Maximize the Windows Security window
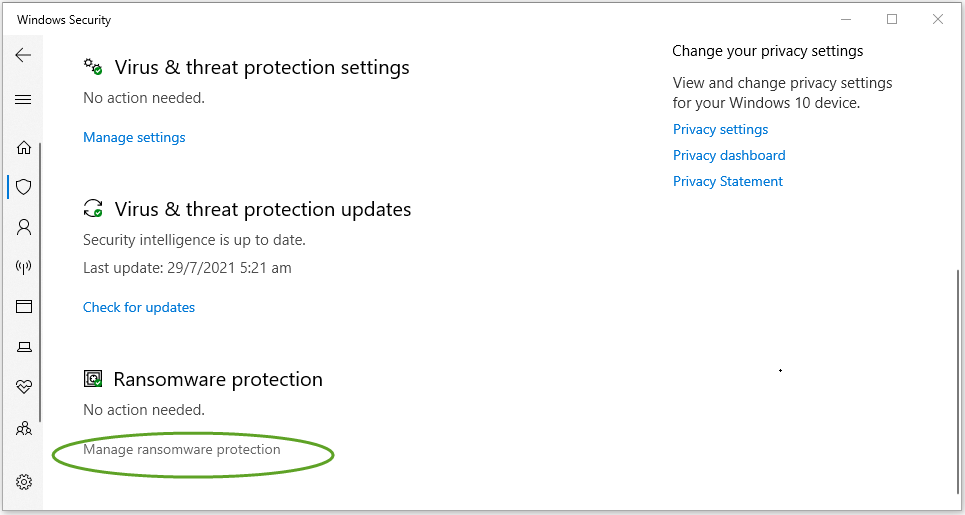The image size is (965, 515). point(892,20)
